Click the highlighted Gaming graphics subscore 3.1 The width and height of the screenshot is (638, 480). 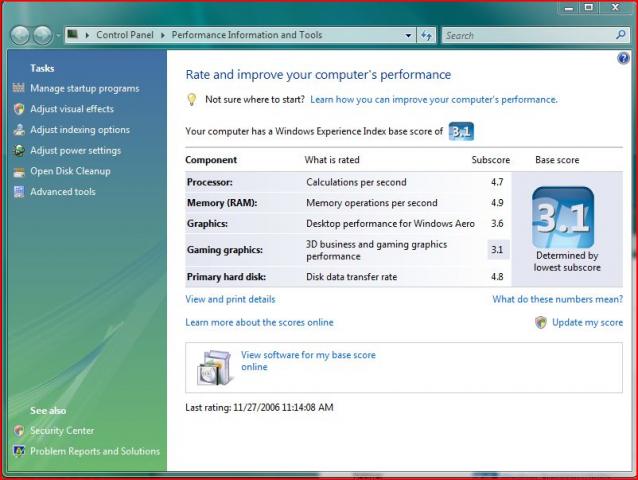pyautogui.click(x=498, y=250)
